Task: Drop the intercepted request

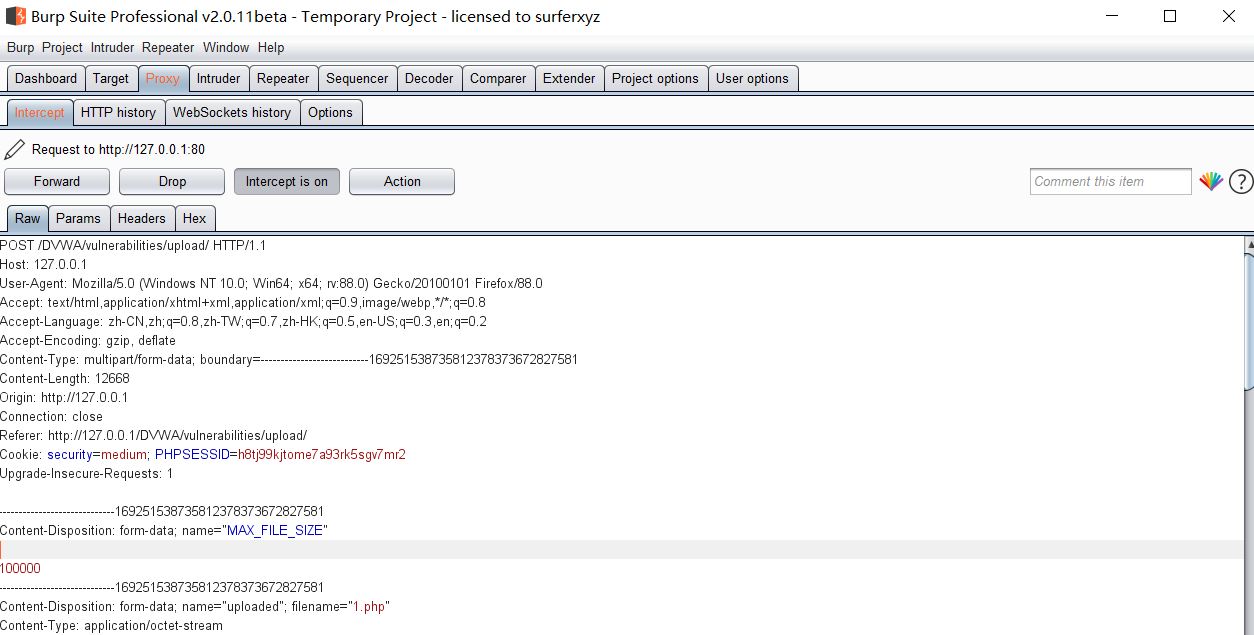Action: click(x=172, y=181)
